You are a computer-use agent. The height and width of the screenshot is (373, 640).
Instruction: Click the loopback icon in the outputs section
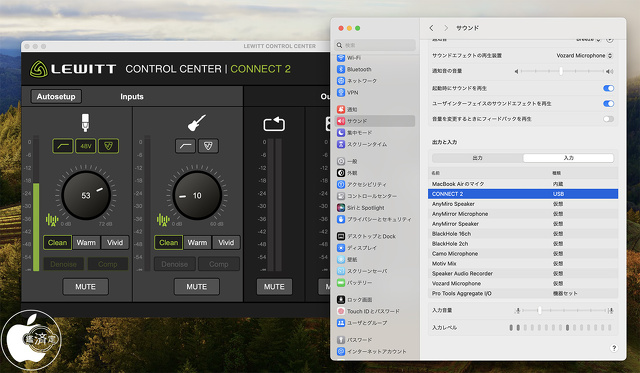point(274,124)
